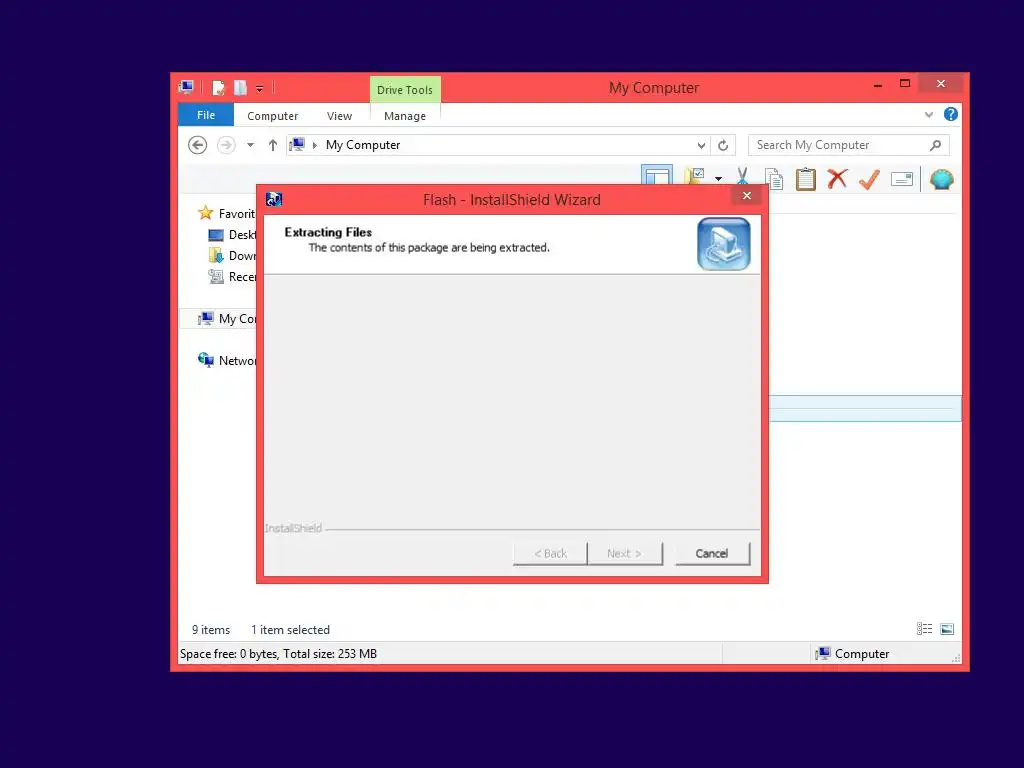Click the folder options checkmark icon

pos(694,176)
